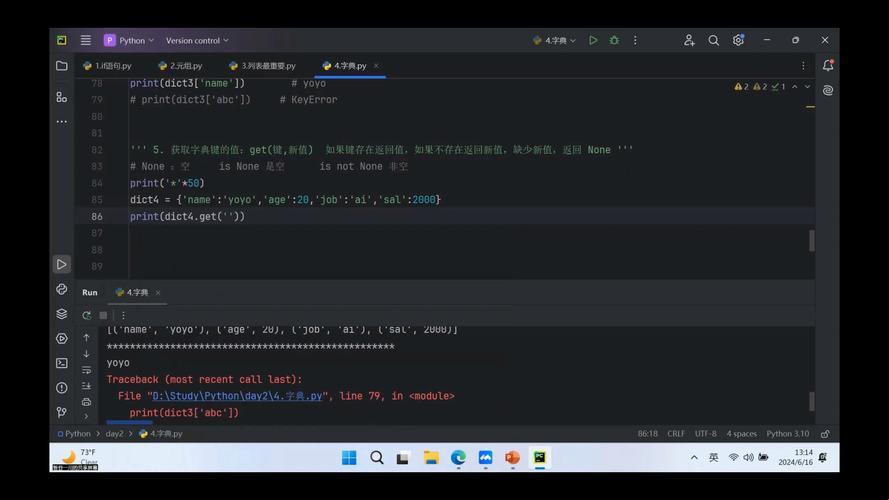This screenshot has width=889, height=500.
Task: Show more tool windows ellipsis
Action: (x=62, y=121)
